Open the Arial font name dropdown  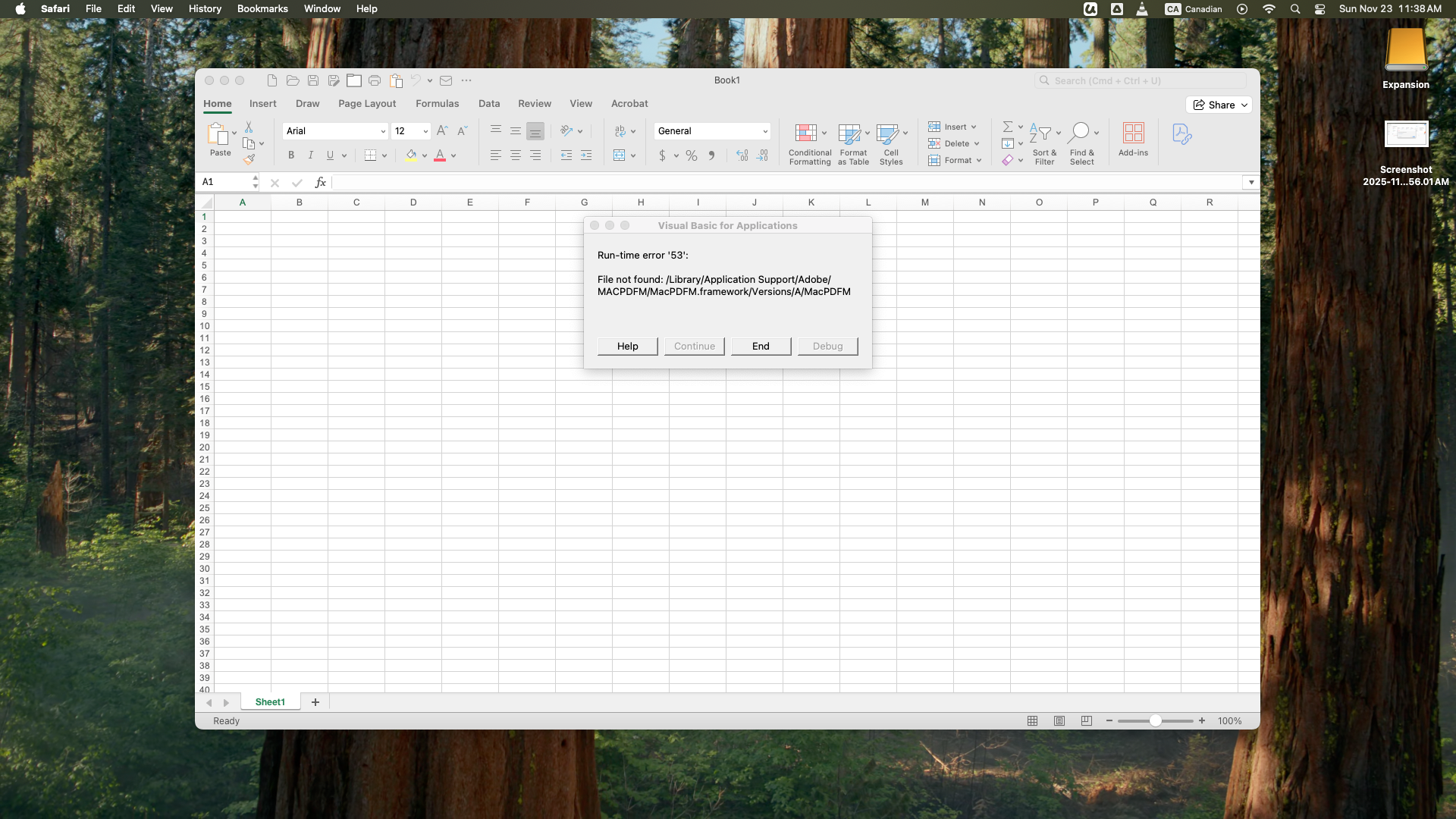click(x=382, y=131)
